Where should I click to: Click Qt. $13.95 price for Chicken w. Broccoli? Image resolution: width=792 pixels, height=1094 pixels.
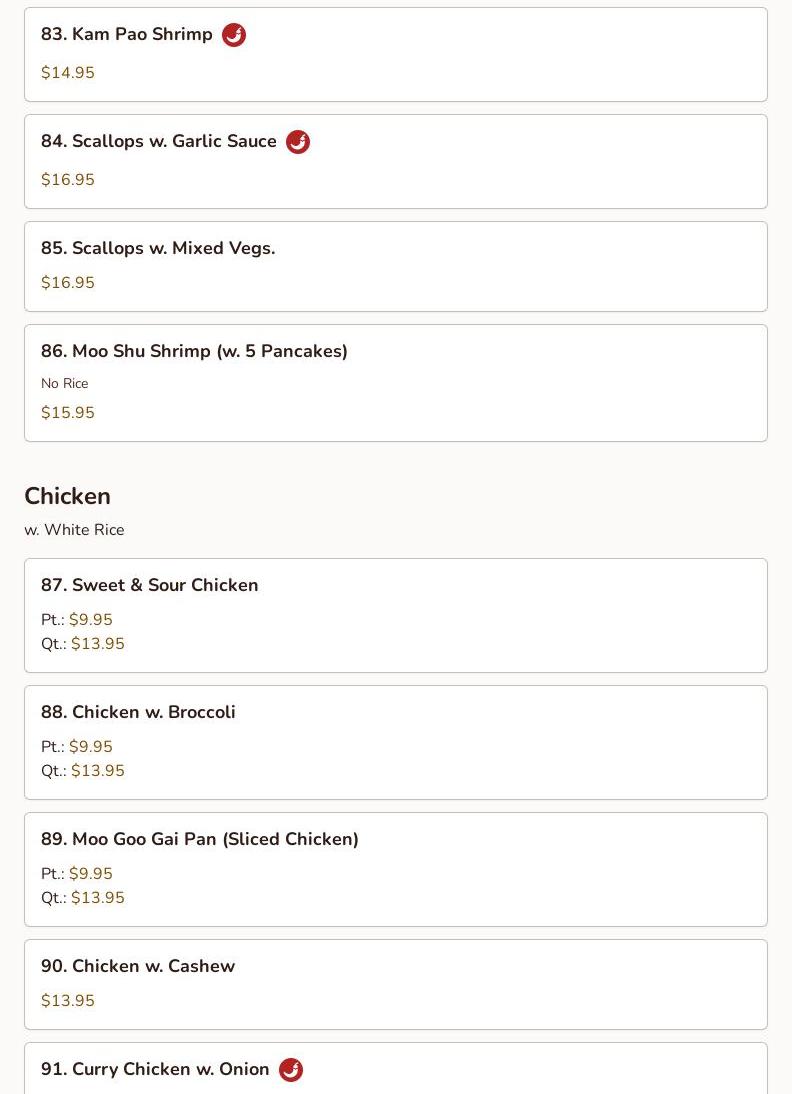(x=97, y=771)
